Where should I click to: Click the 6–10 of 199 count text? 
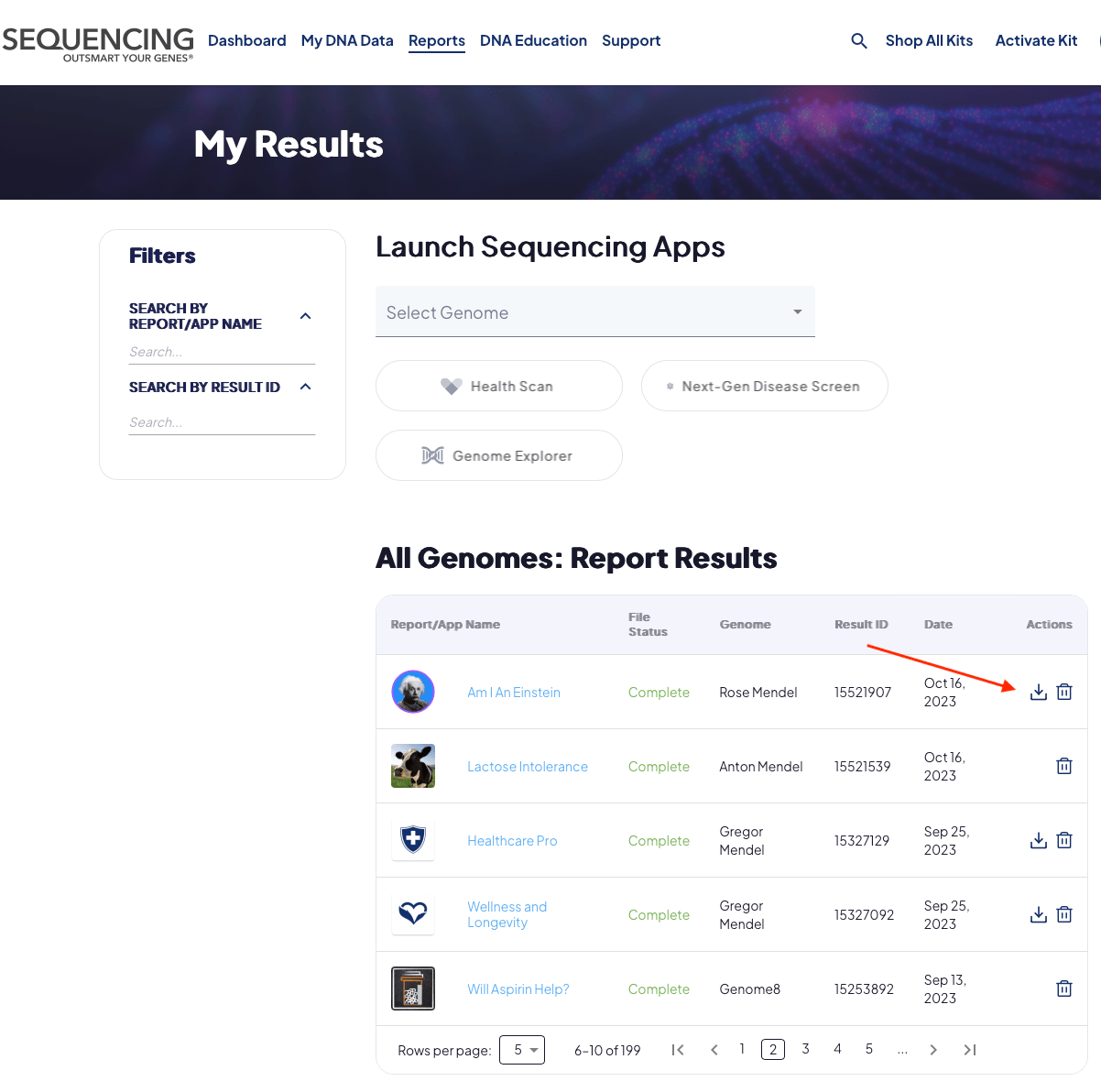(x=607, y=1051)
